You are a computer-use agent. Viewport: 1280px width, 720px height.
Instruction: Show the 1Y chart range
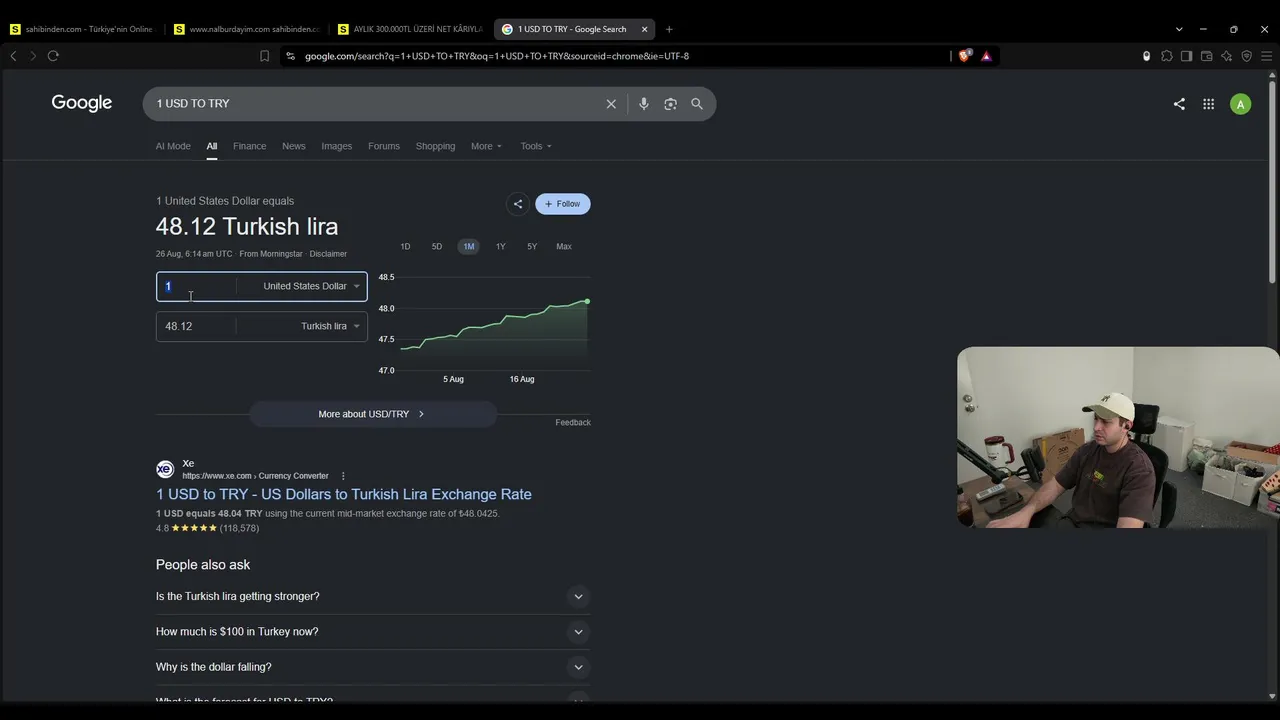[x=501, y=247]
